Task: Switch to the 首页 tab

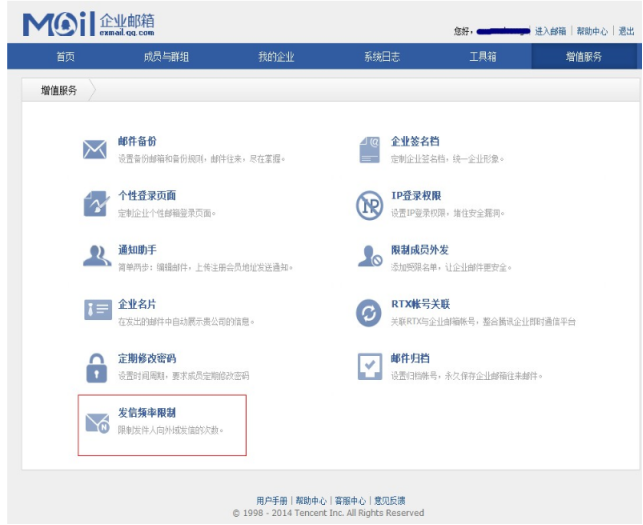Action: 66,56
